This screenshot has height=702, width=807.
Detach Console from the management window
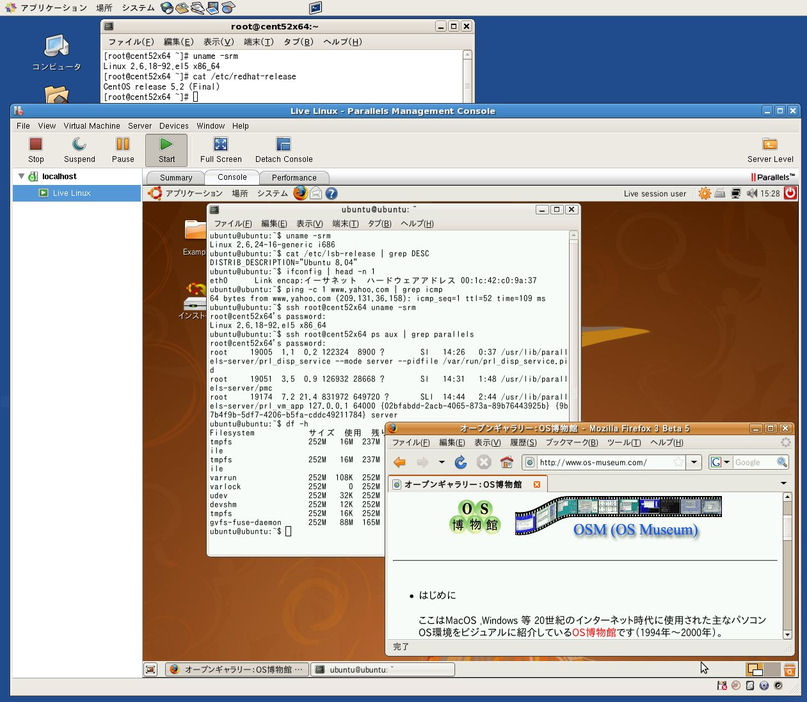tap(284, 150)
